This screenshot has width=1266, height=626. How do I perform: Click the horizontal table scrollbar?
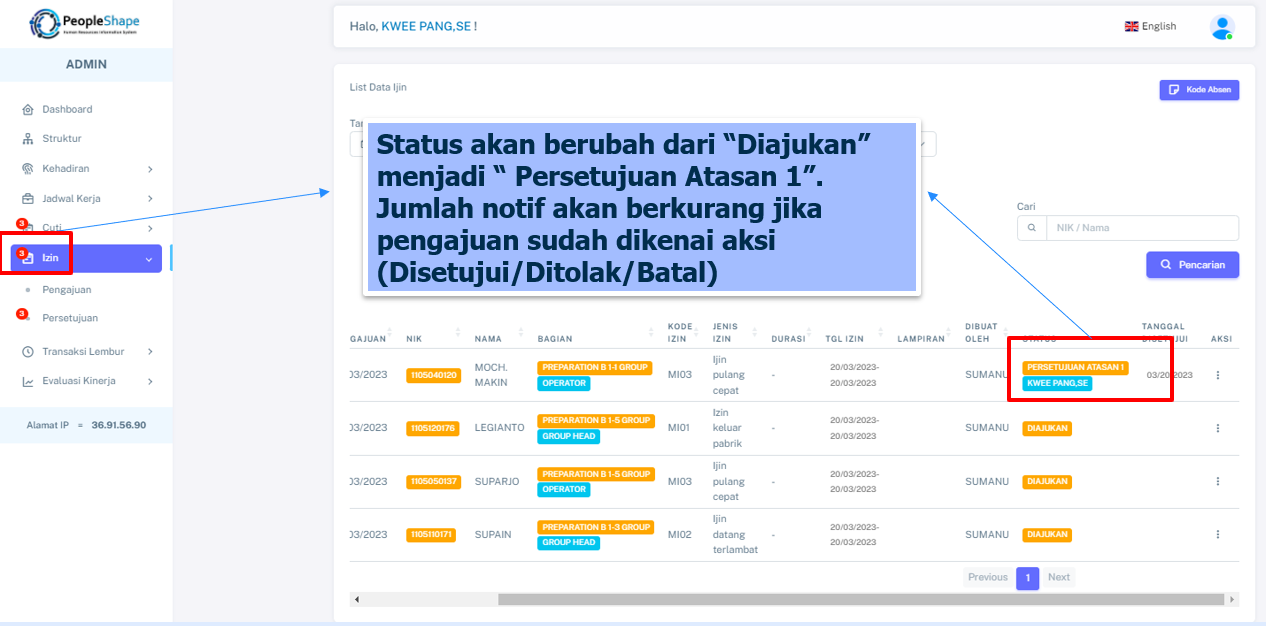(x=860, y=599)
